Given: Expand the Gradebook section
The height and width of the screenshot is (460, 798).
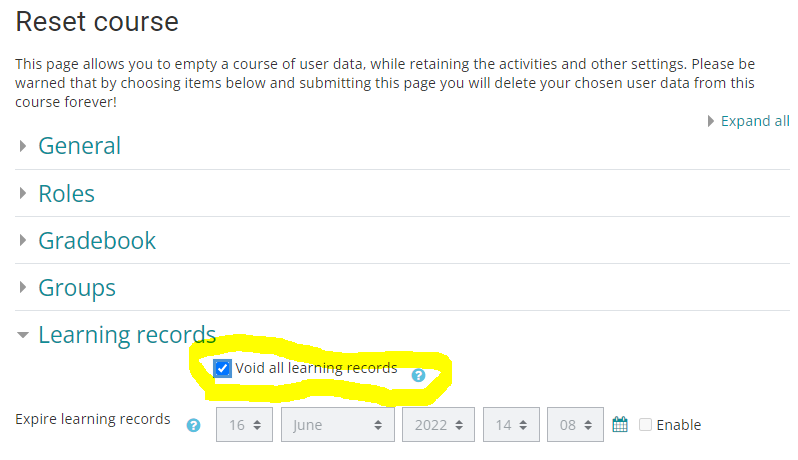Looking at the screenshot, I should (97, 241).
